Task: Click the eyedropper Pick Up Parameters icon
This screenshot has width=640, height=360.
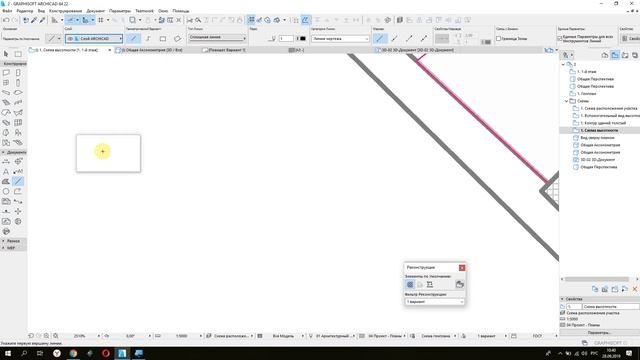Action: click(x=34, y=20)
